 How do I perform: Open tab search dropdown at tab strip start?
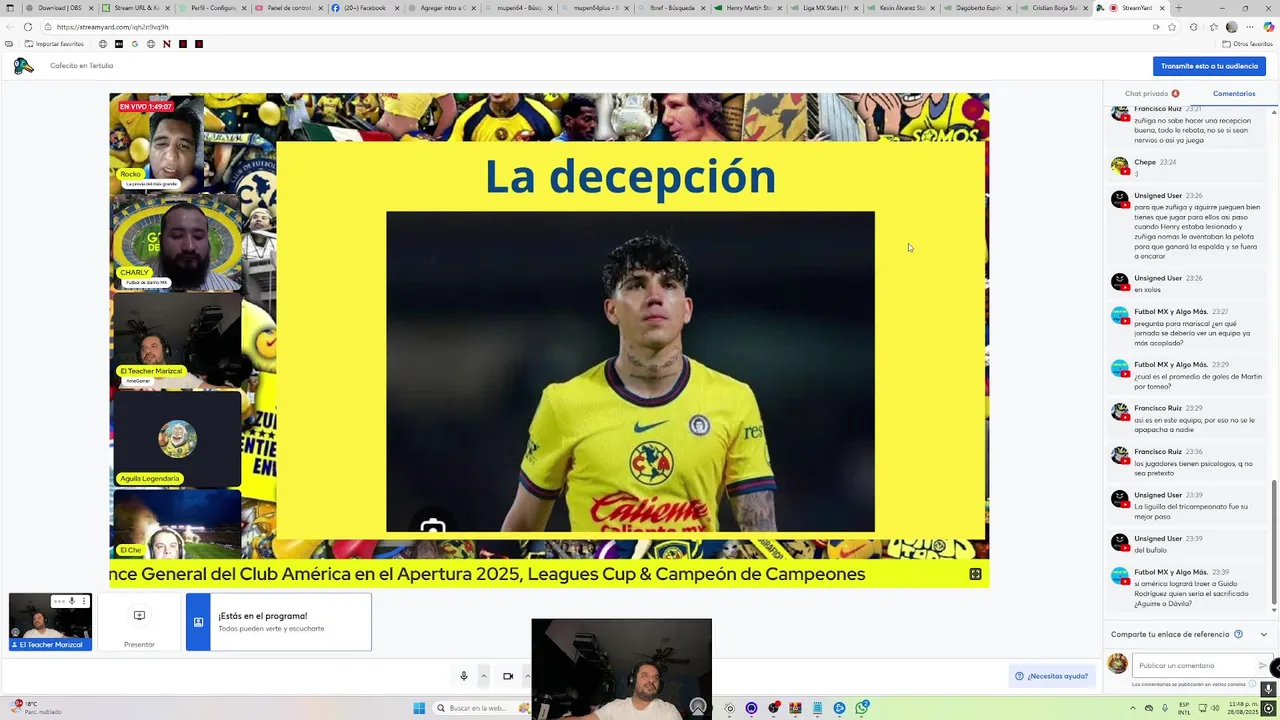10,8
